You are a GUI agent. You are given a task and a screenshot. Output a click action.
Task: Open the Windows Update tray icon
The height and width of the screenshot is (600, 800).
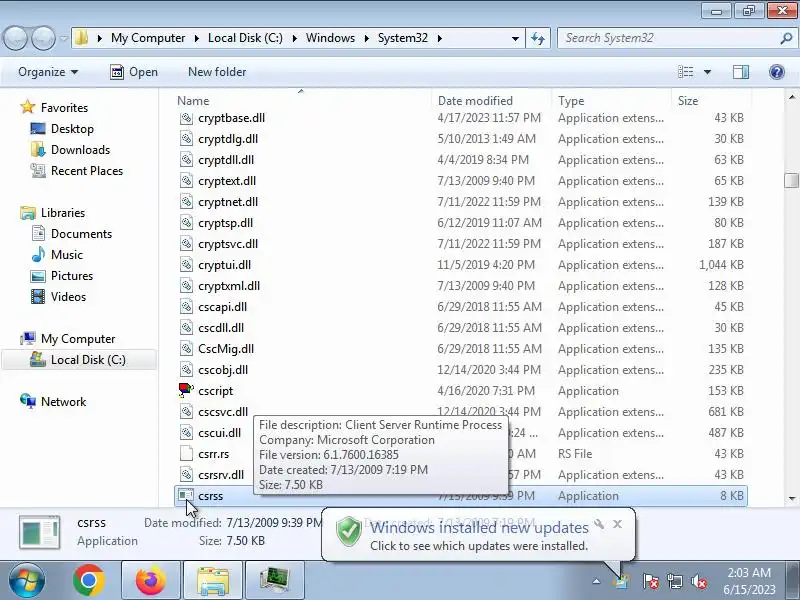click(x=621, y=581)
